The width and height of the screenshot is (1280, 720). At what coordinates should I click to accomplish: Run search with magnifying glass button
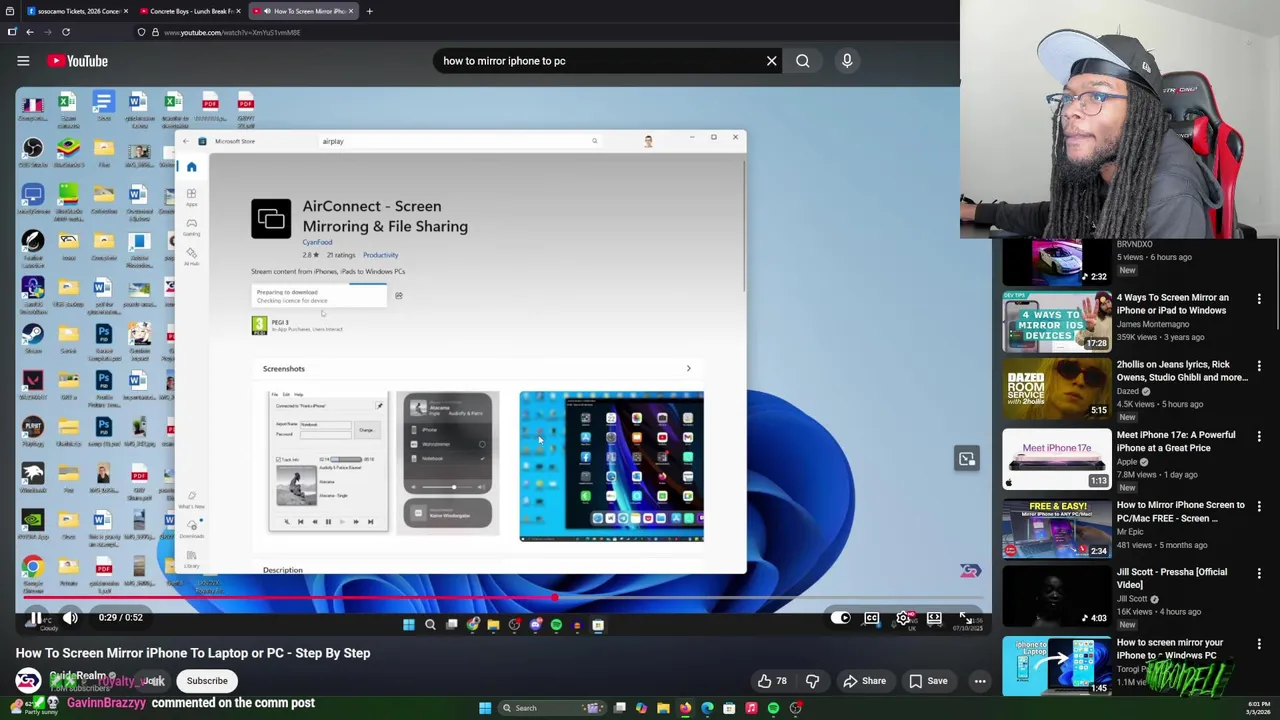pos(803,61)
